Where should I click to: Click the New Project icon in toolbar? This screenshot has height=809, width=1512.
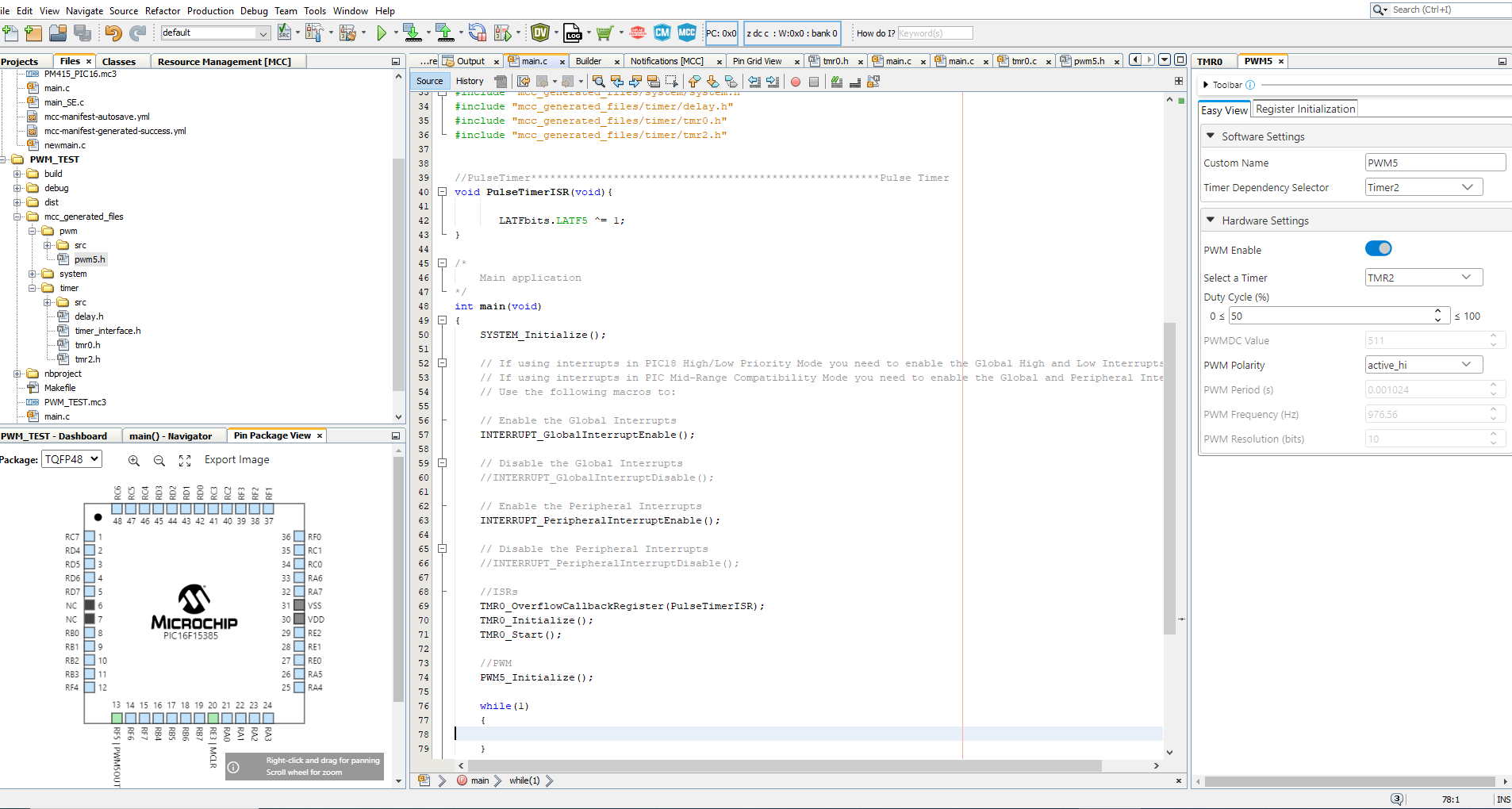pyautogui.click(x=33, y=33)
